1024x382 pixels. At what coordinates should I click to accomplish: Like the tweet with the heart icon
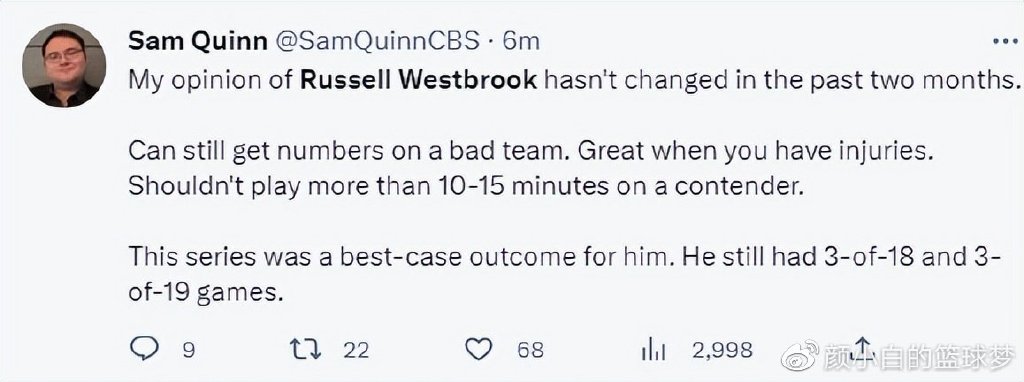point(479,350)
